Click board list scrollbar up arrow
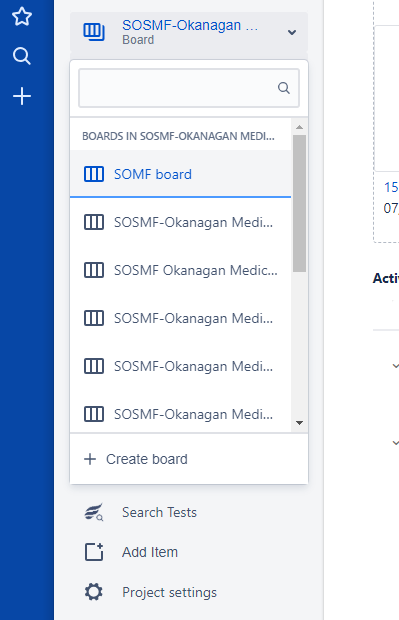Image resolution: width=399 pixels, height=620 pixels. 299,127
